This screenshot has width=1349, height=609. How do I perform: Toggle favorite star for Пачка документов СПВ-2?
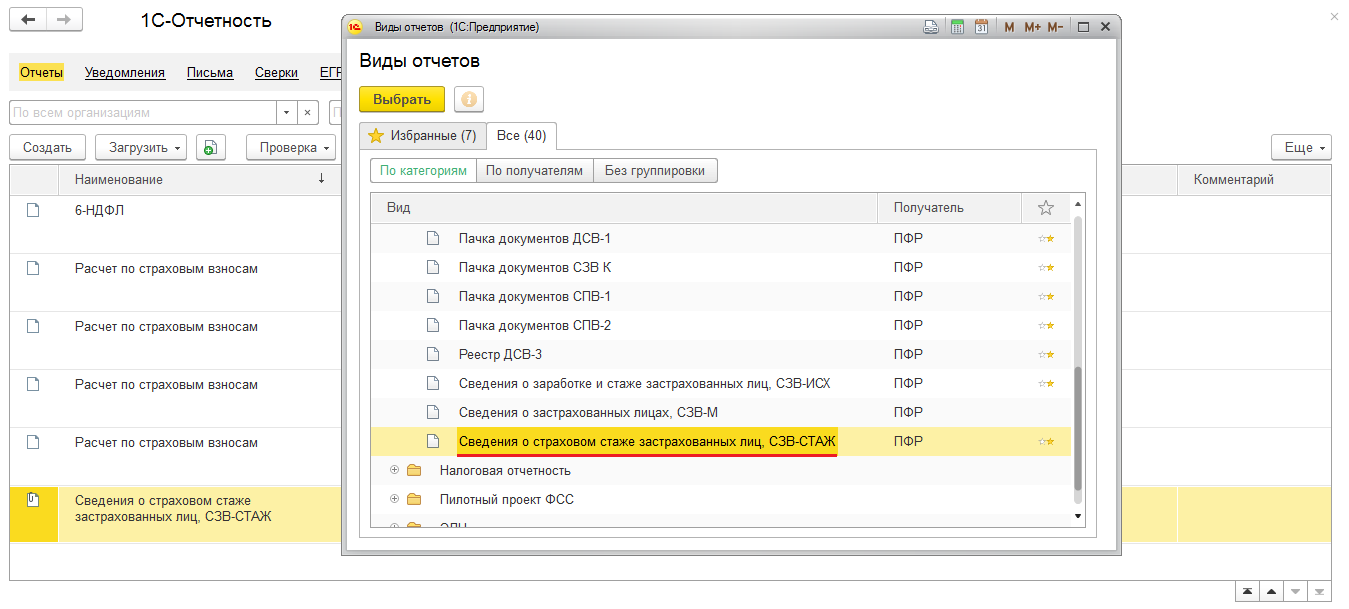[x=1046, y=325]
